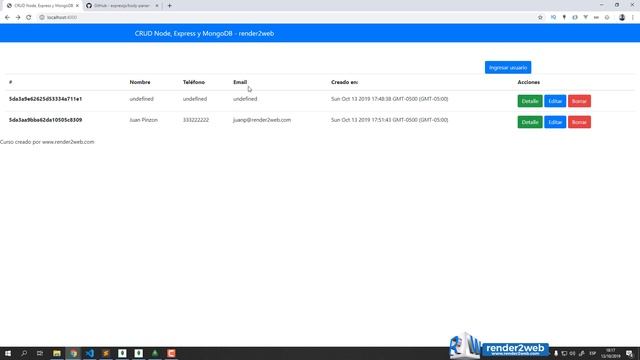
Task: Click the date Sun Oct 13 2019 17:51:43
Action: tap(389, 120)
